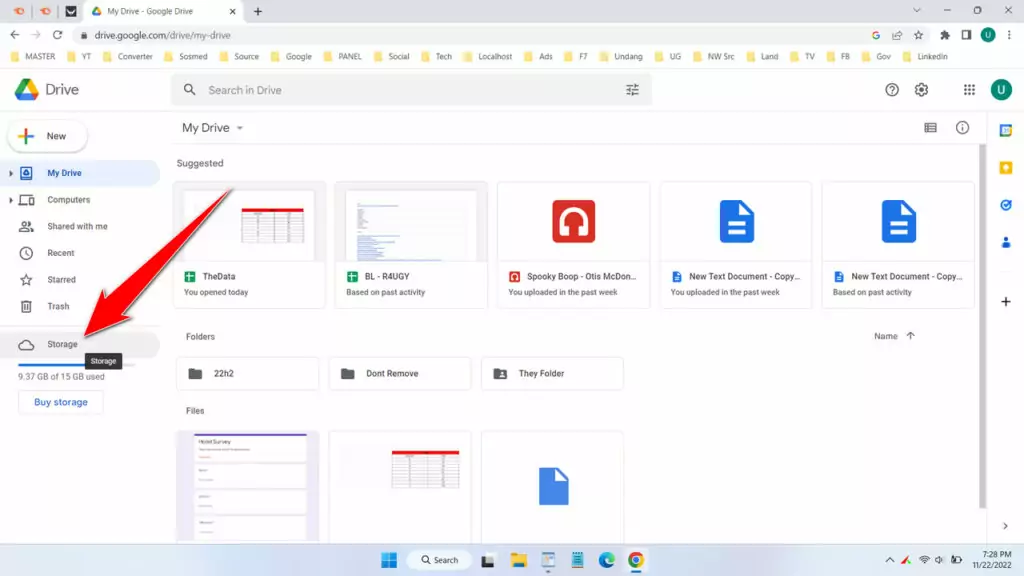
Task: Open the Help question mark icon
Action: click(892, 90)
